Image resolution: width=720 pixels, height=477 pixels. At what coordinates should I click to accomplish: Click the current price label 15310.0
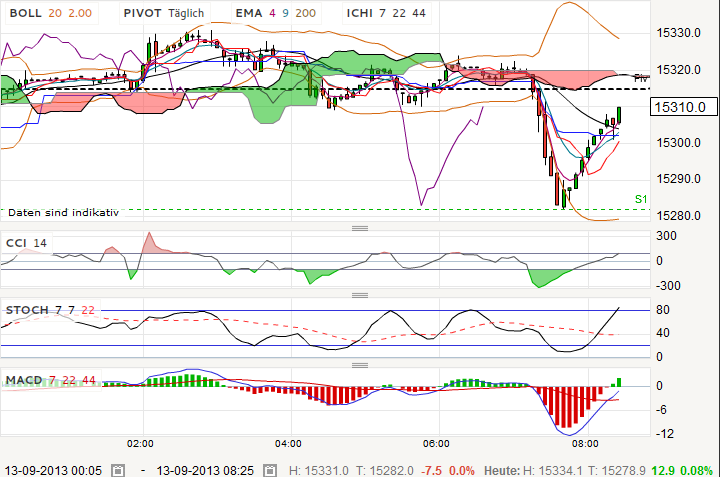pos(684,107)
